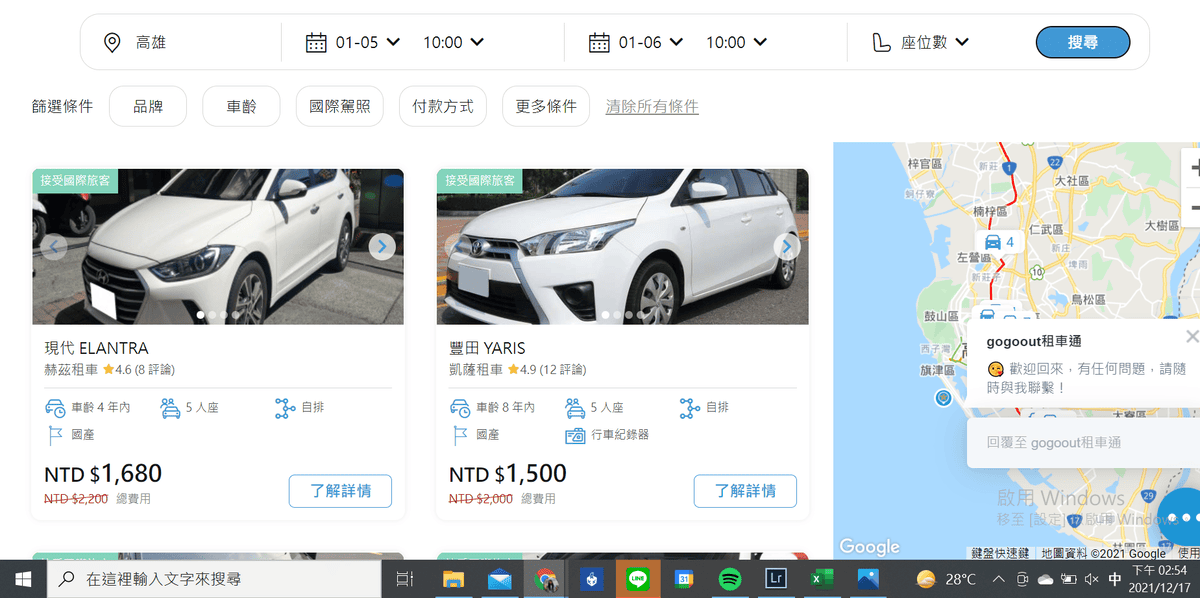Show next photo of the YARIS
The width and height of the screenshot is (1200, 598).
pyautogui.click(x=786, y=246)
